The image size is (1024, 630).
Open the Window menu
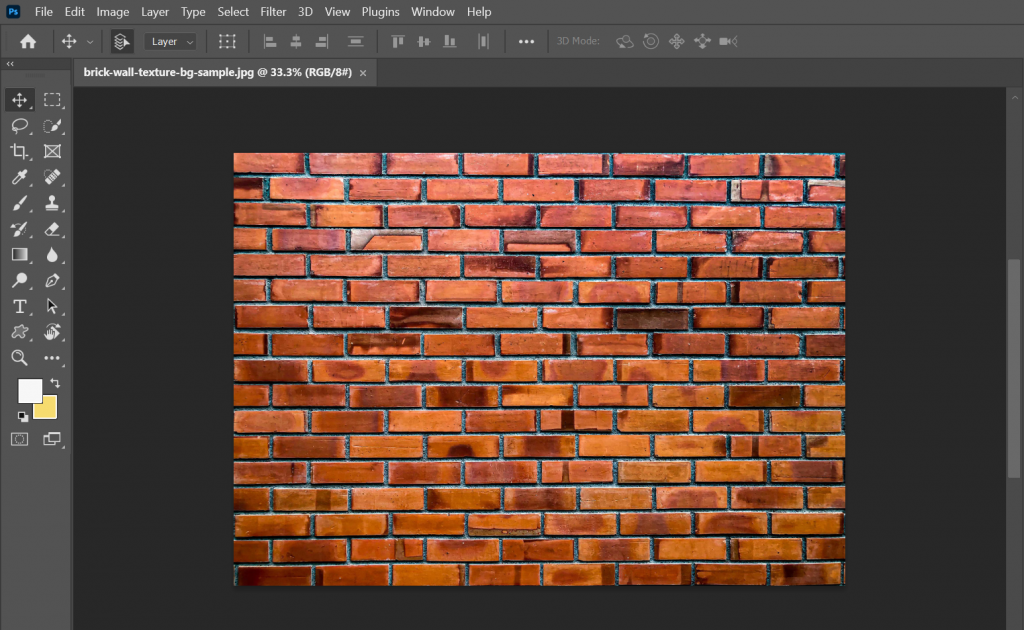click(x=433, y=11)
